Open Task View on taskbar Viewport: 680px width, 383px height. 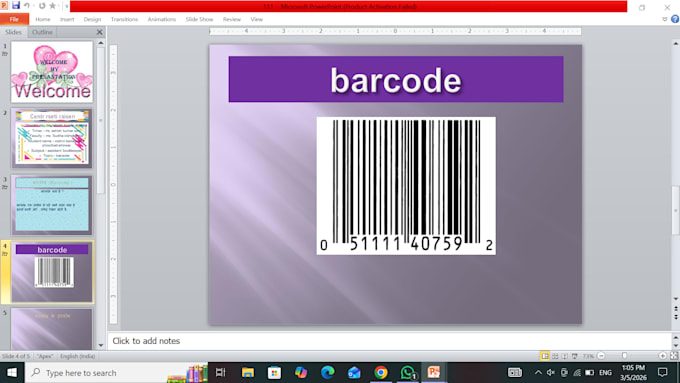pyautogui.click(x=221, y=373)
